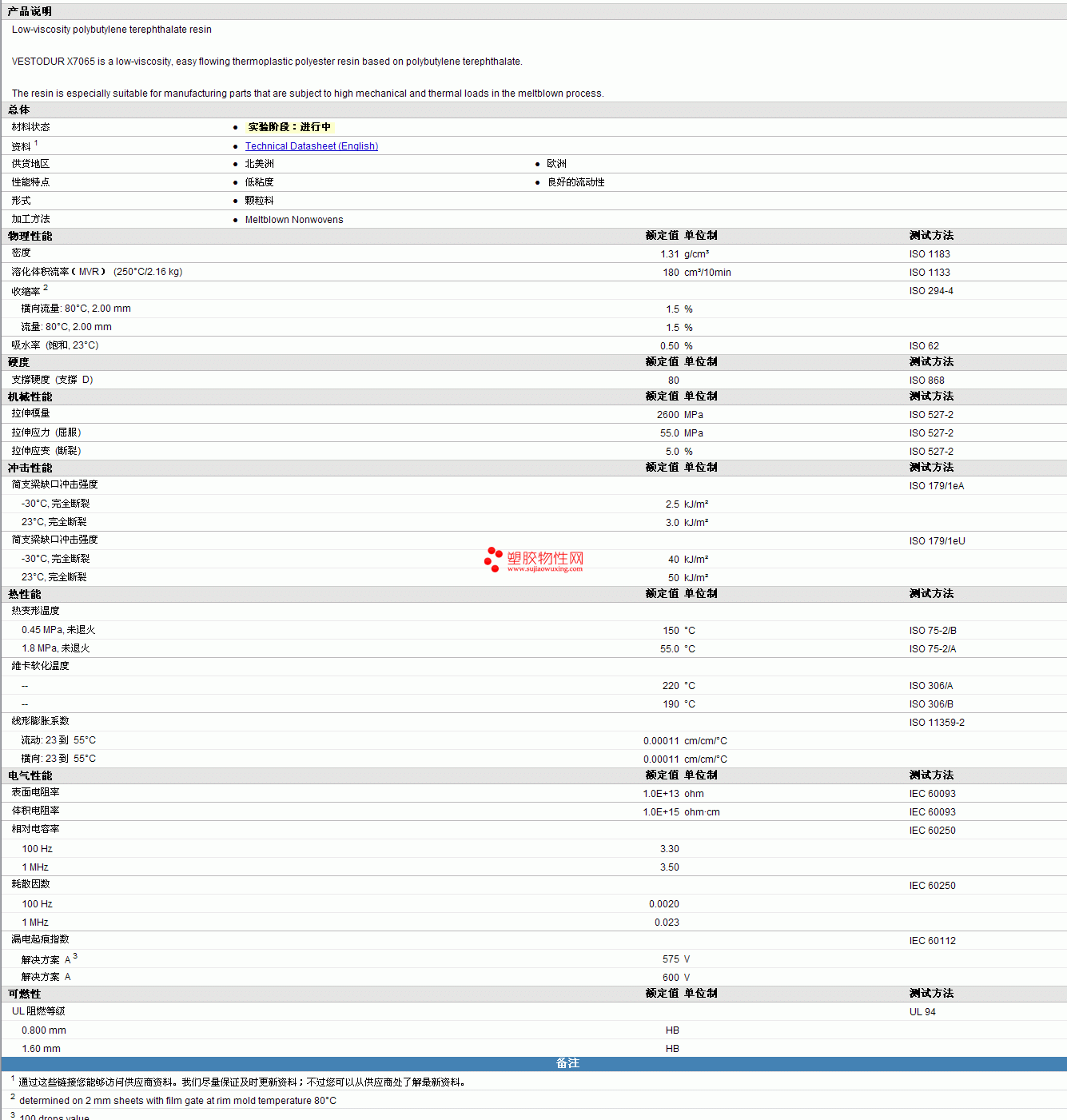This screenshot has height=1120, width=1067.
Task: Select the ISO 1133 test method
Action: 930,273
